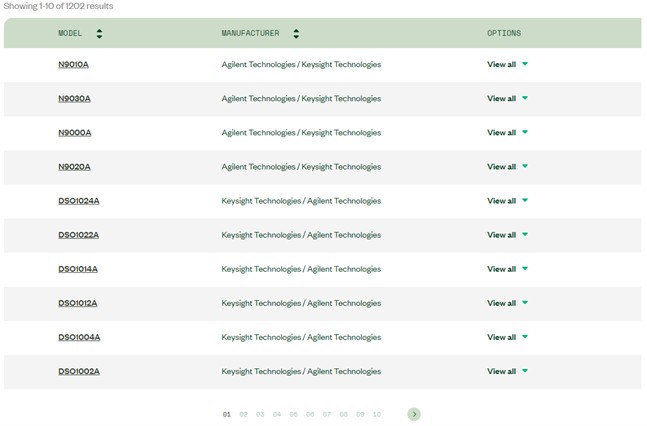Expand View all options for N9020A

click(x=507, y=167)
